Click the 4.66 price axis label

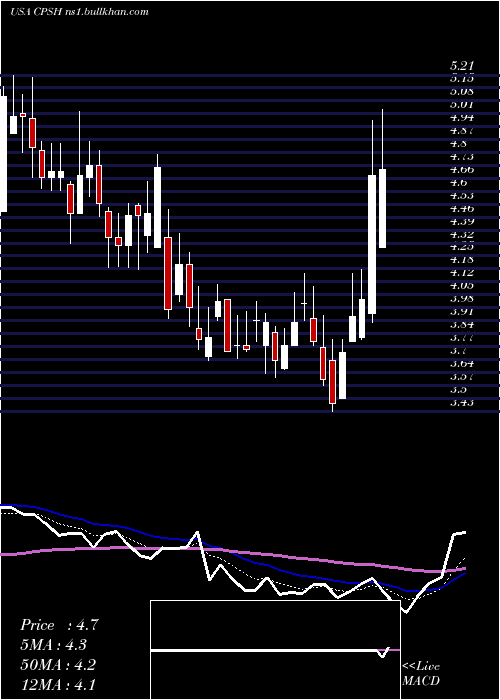coord(462,170)
